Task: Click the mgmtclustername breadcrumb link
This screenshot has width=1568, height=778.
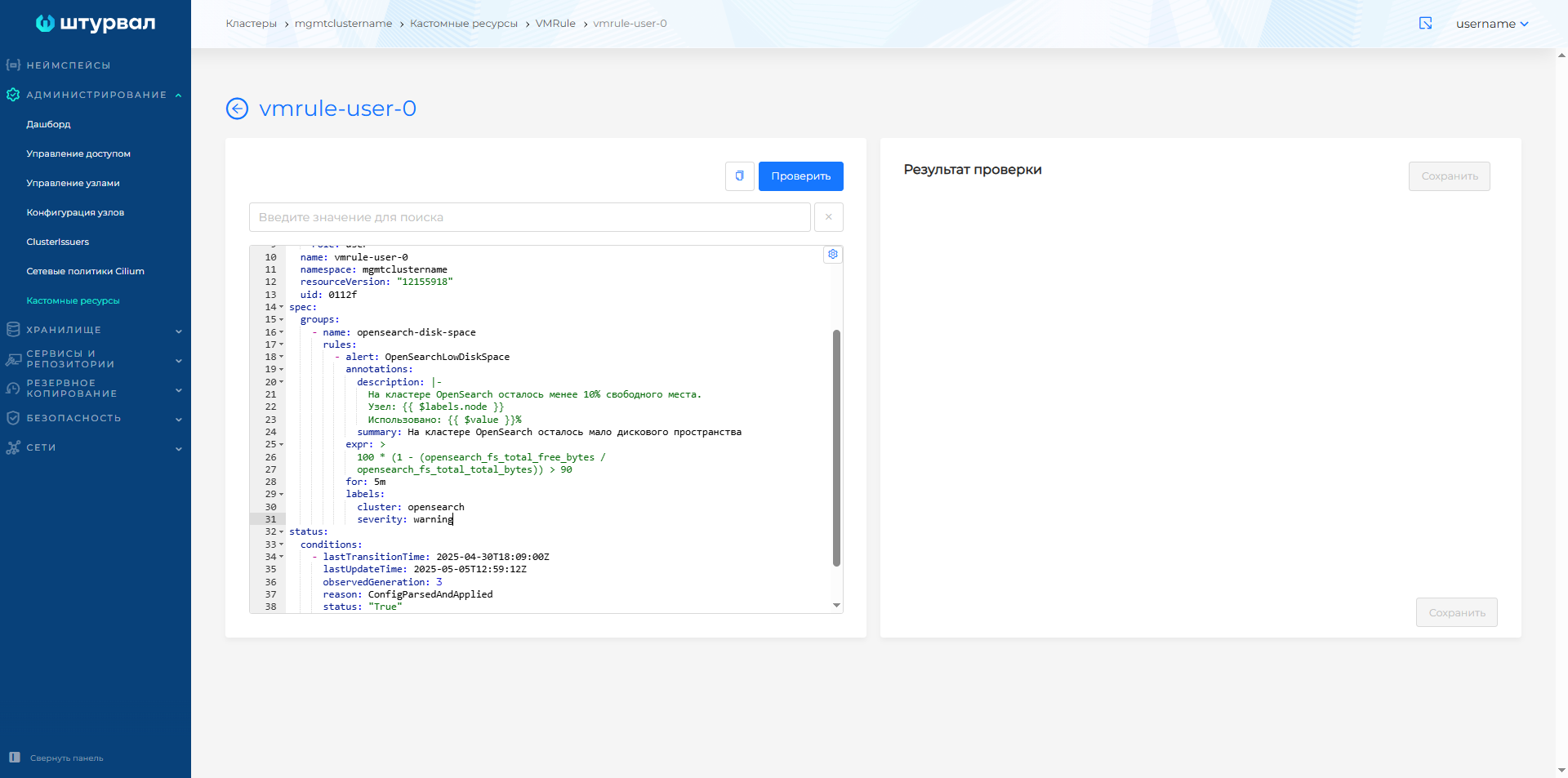Action: click(x=343, y=24)
